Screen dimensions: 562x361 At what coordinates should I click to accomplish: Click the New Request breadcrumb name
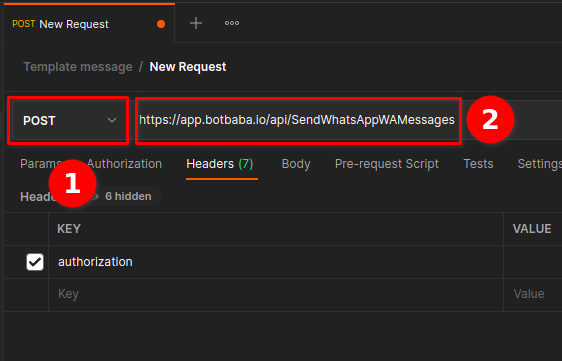[x=188, y=67]
